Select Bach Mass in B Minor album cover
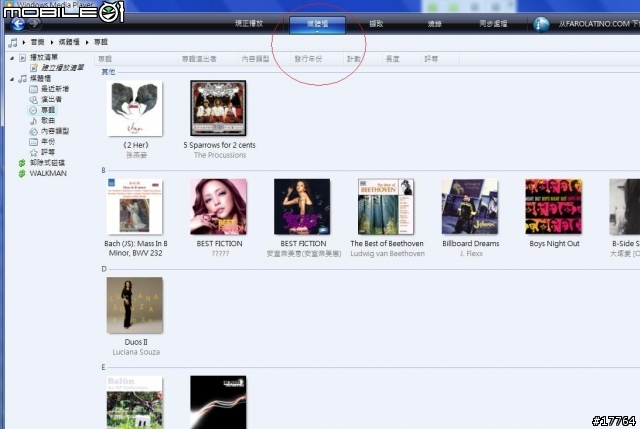This screenshot has width=640, height=429. click(135, 207)
